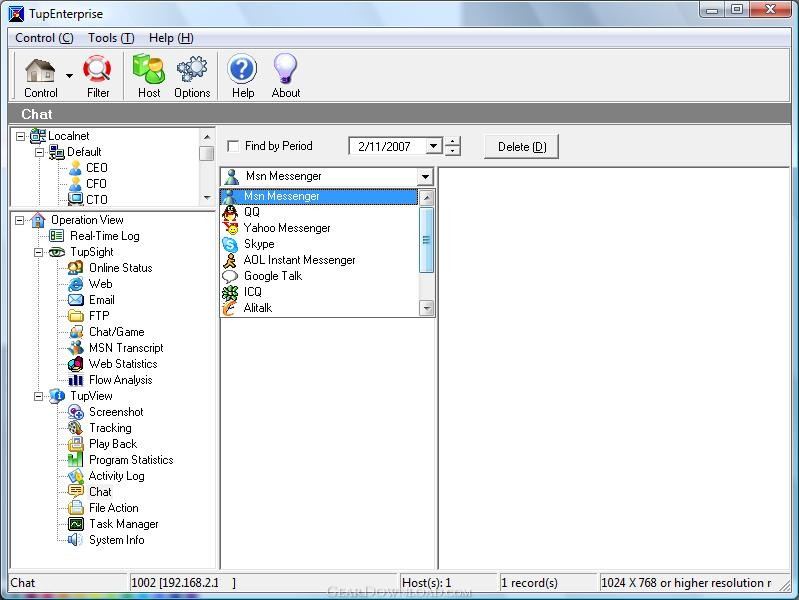Click the Delete (D) button
Screen dimensions: 799x600
tap(521, 147)
